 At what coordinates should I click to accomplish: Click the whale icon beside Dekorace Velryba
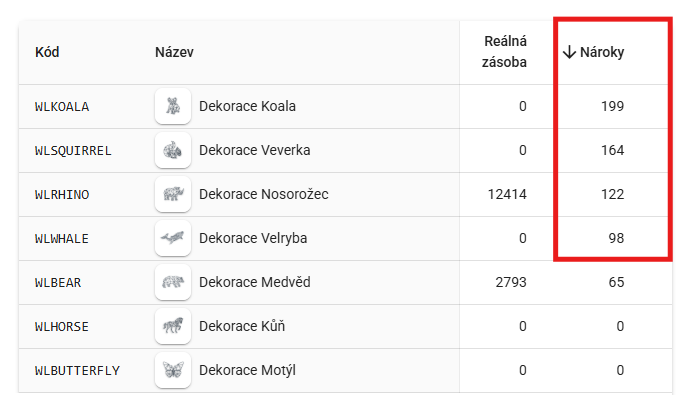pyautogui.click(x=173, y=239)
